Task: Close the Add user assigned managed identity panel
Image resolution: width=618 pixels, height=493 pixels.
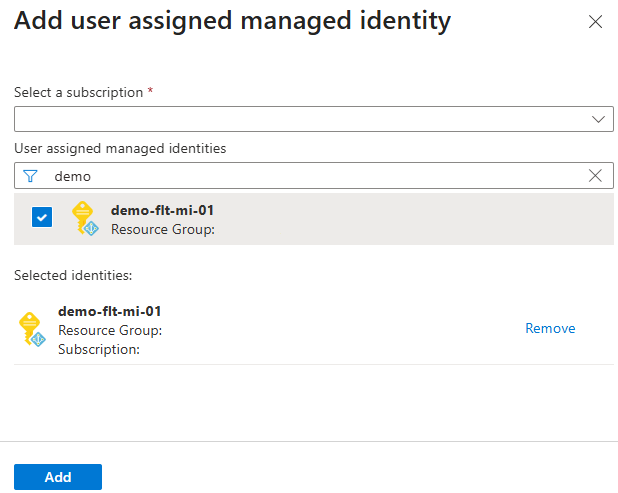Action: coord(596,21)
